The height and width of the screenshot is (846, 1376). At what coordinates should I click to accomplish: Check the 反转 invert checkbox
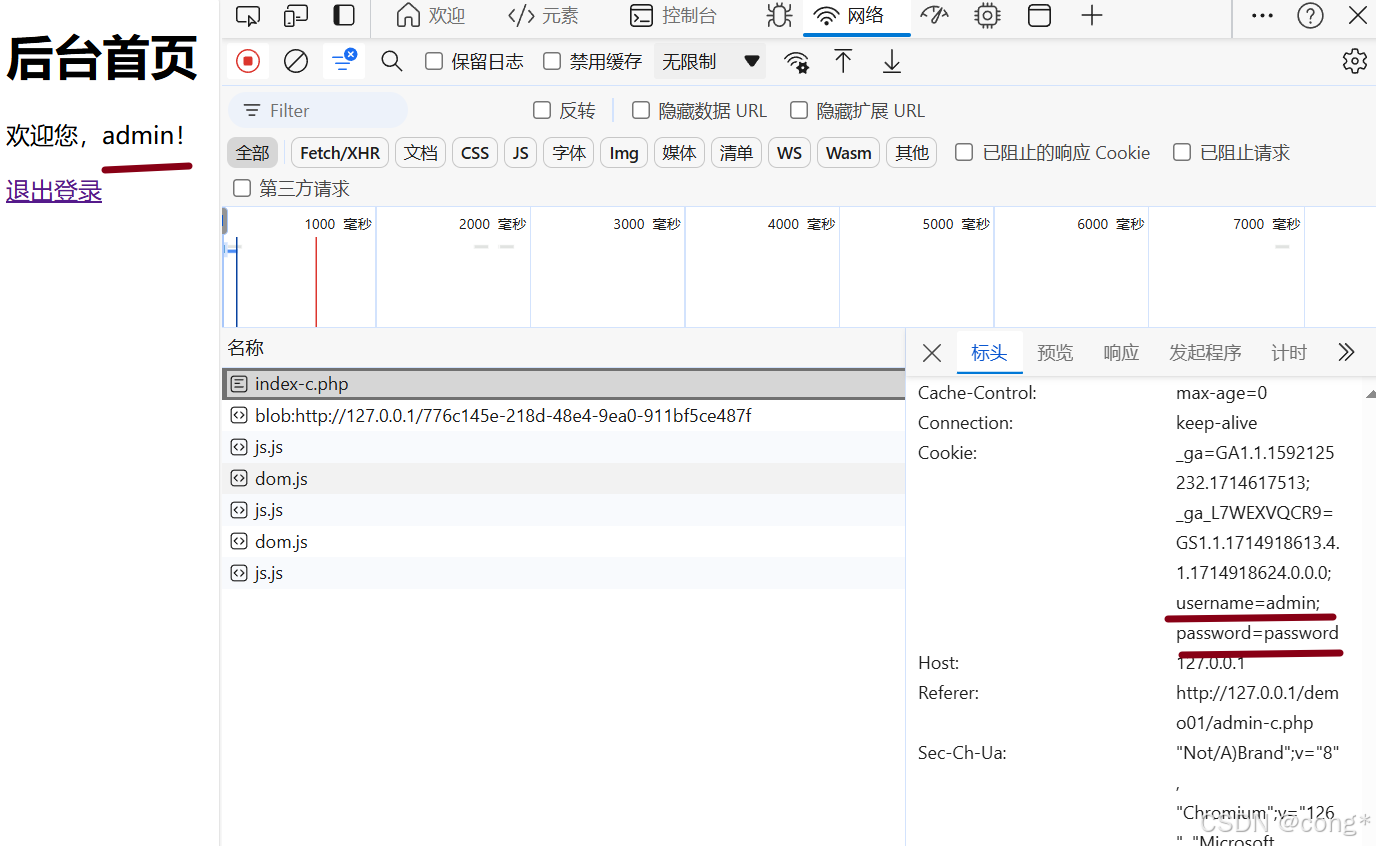542,110
